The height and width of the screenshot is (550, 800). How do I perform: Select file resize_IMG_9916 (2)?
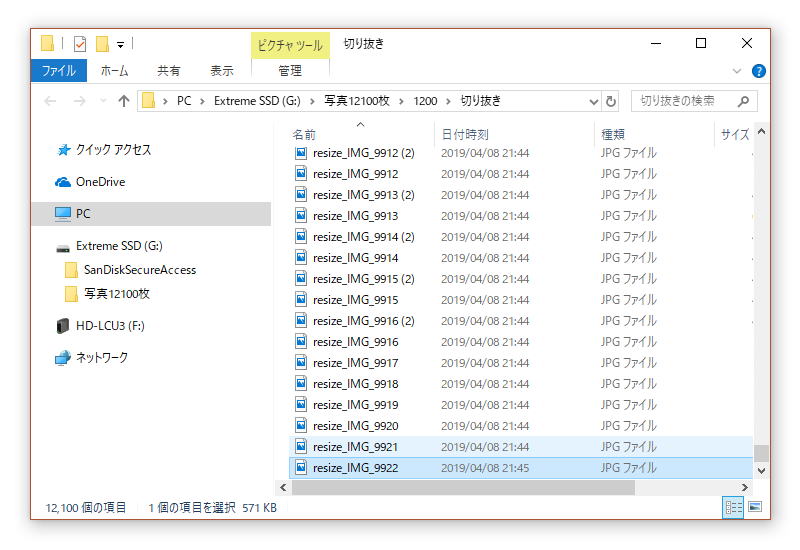click(363, 321)
